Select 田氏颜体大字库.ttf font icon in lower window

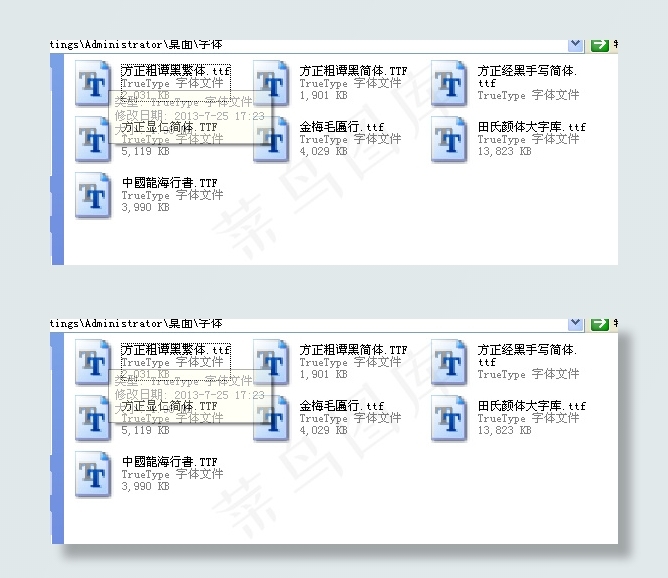tap(449, 418)
